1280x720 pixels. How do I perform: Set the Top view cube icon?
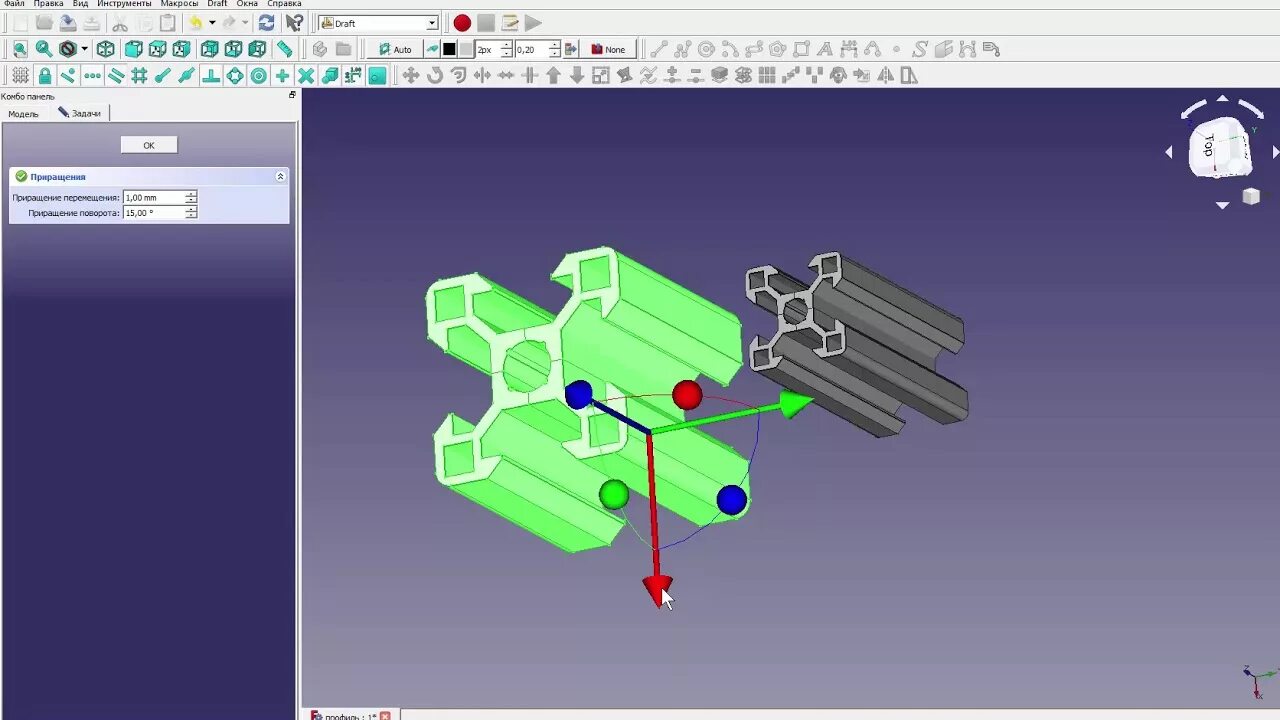click(157, 49)
